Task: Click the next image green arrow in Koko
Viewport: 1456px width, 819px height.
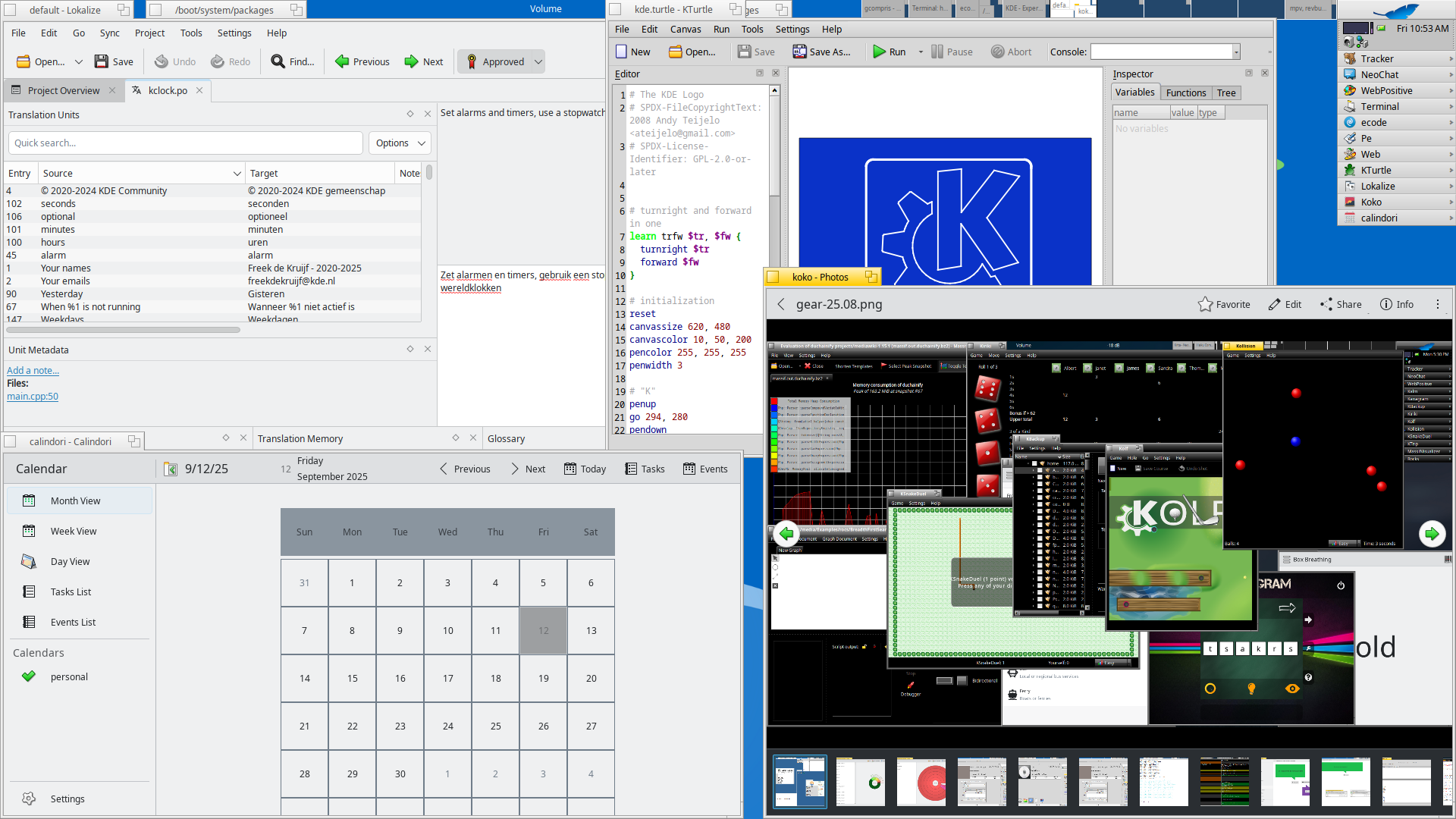Action: coord(1431,534)
